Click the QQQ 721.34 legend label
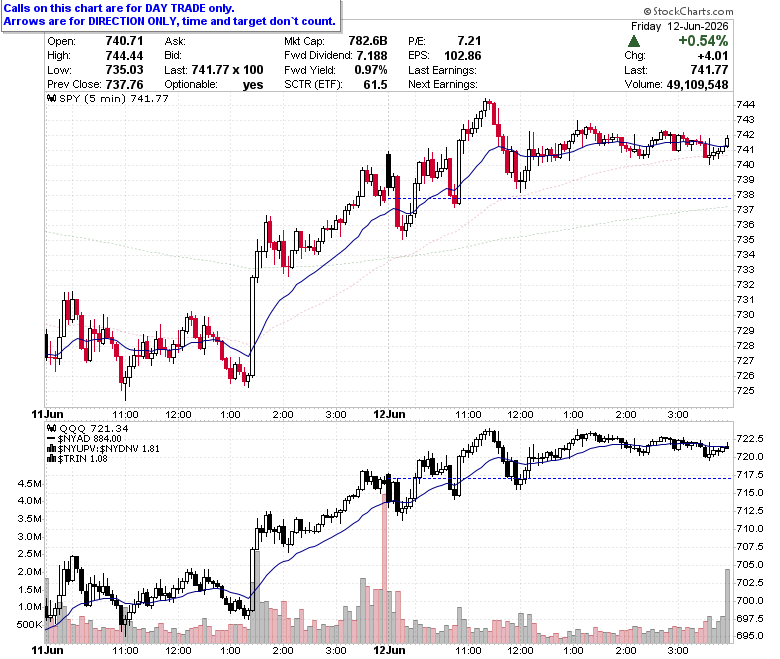 pos(94,428)
